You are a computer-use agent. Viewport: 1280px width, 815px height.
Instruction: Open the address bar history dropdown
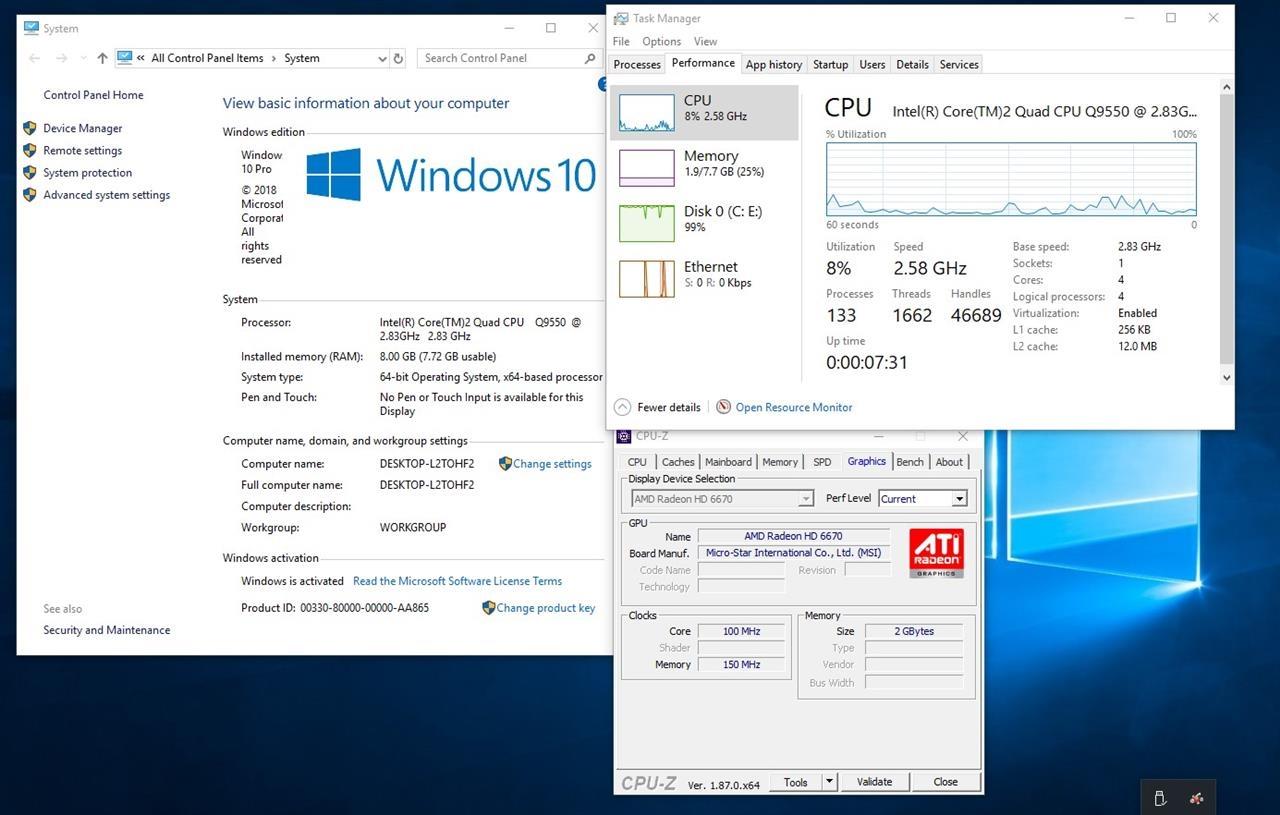click(x=382, y=58)
